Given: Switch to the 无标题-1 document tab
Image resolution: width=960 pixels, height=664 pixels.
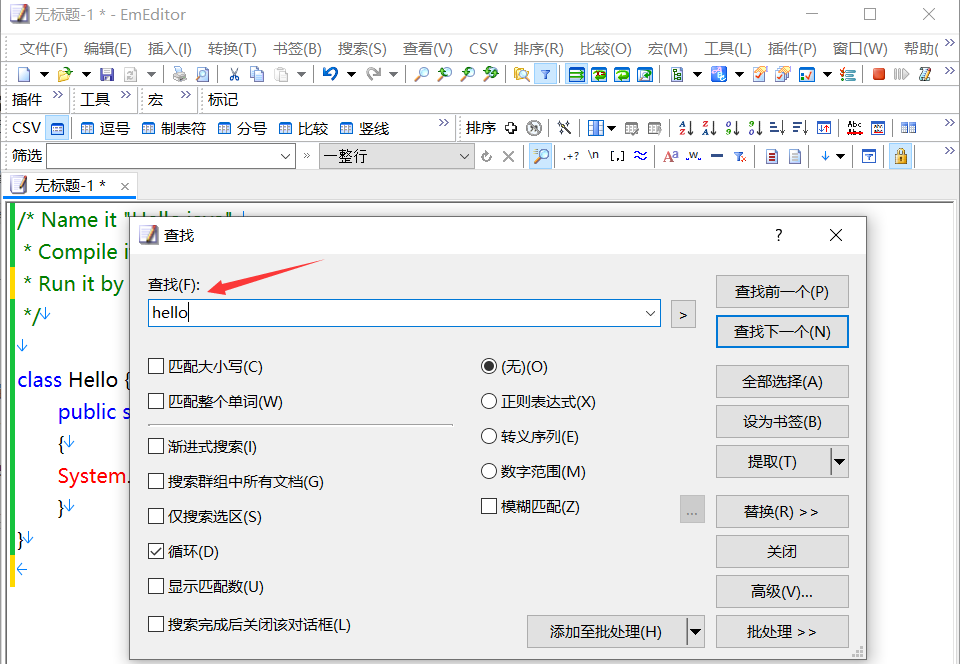Looking at the screenshot, I should (x=69, y=186).
